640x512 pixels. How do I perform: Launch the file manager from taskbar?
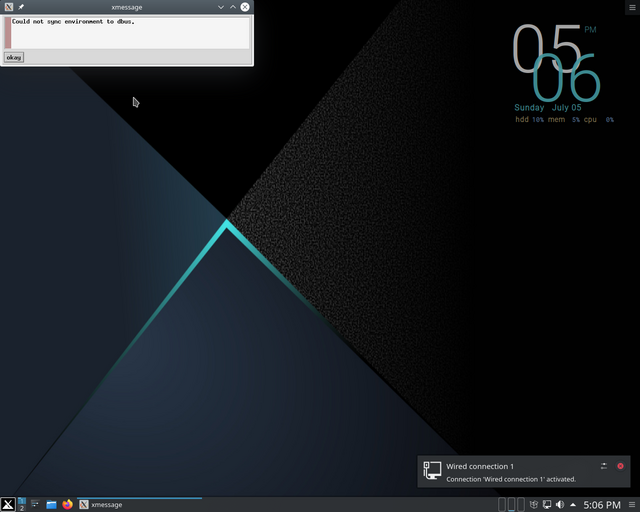click(x=51, y=505)
